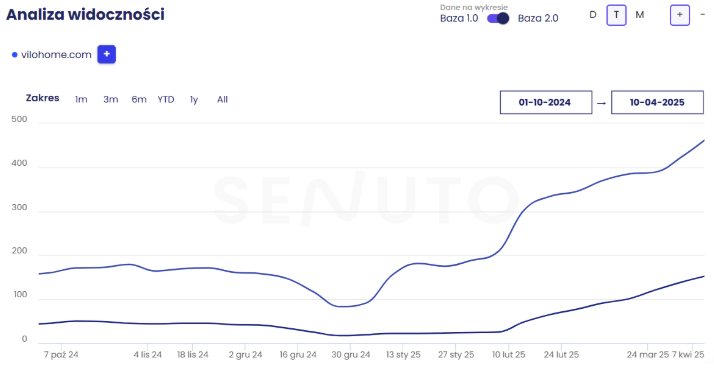Add a competitor domain with blue plus button
Screen dimensions: 714x375
tap(107, 54)
